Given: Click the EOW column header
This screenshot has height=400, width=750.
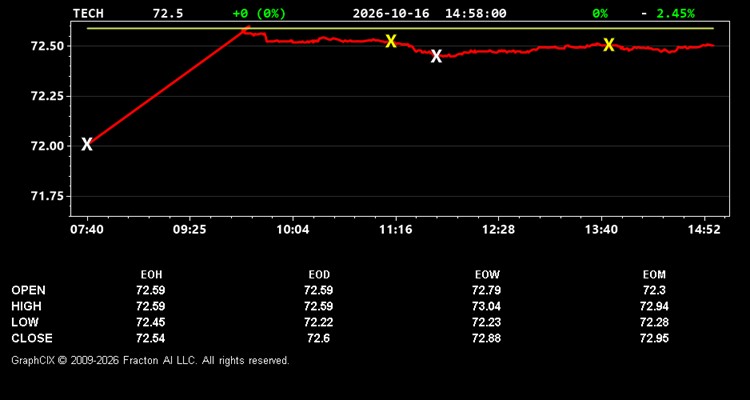Looking at the screenshot, I should 487,275.
